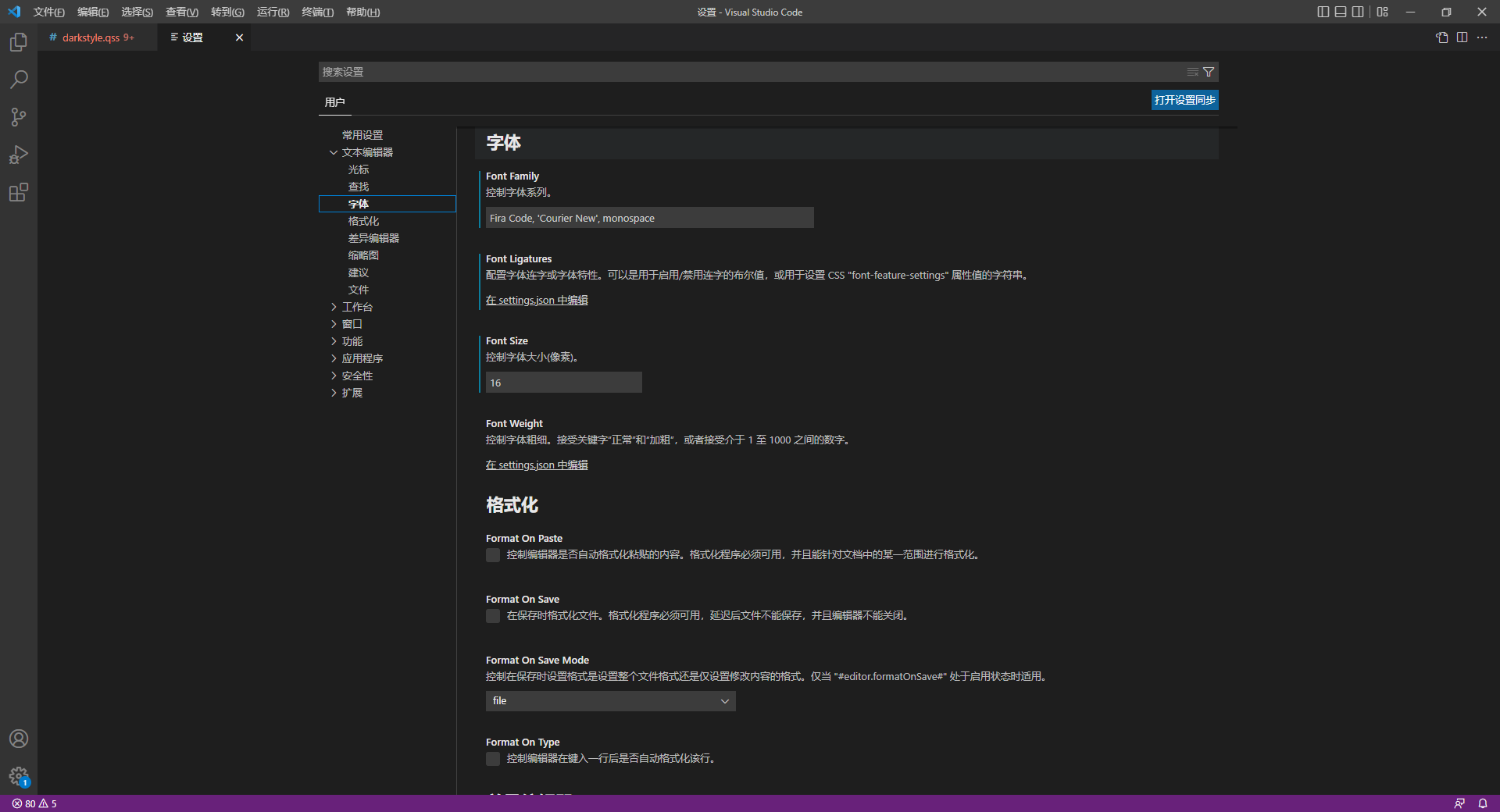
Task: Open Format On Save Mode dropdown
Action: [611, 701]
